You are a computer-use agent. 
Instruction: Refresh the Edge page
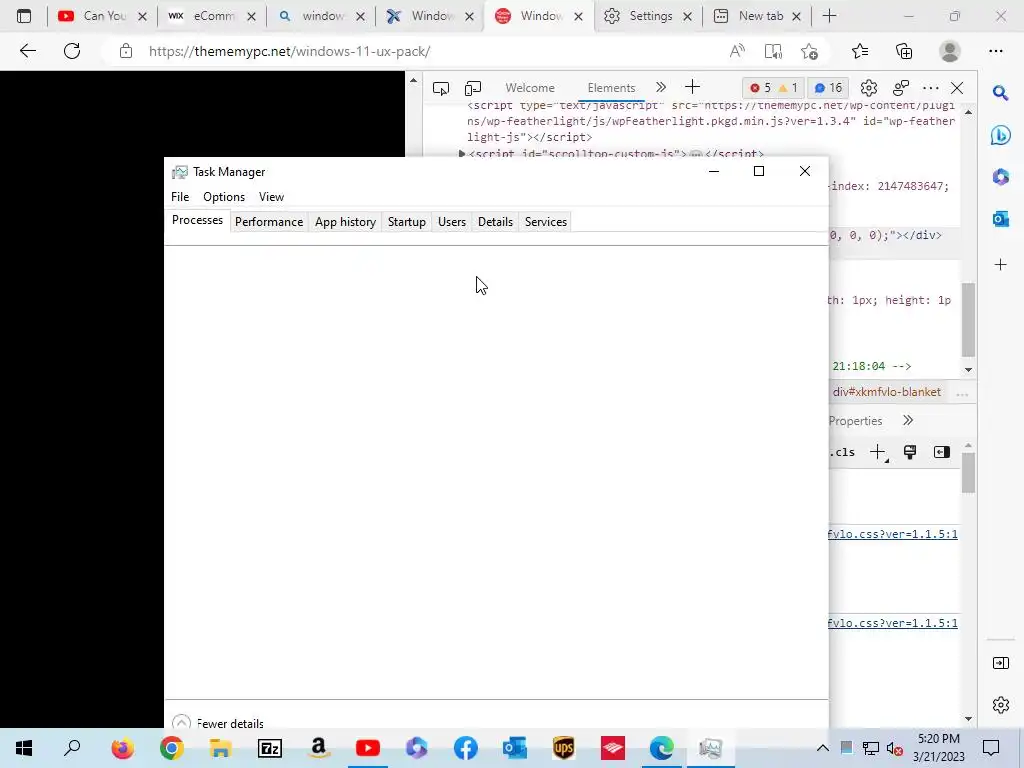point(72,51)
